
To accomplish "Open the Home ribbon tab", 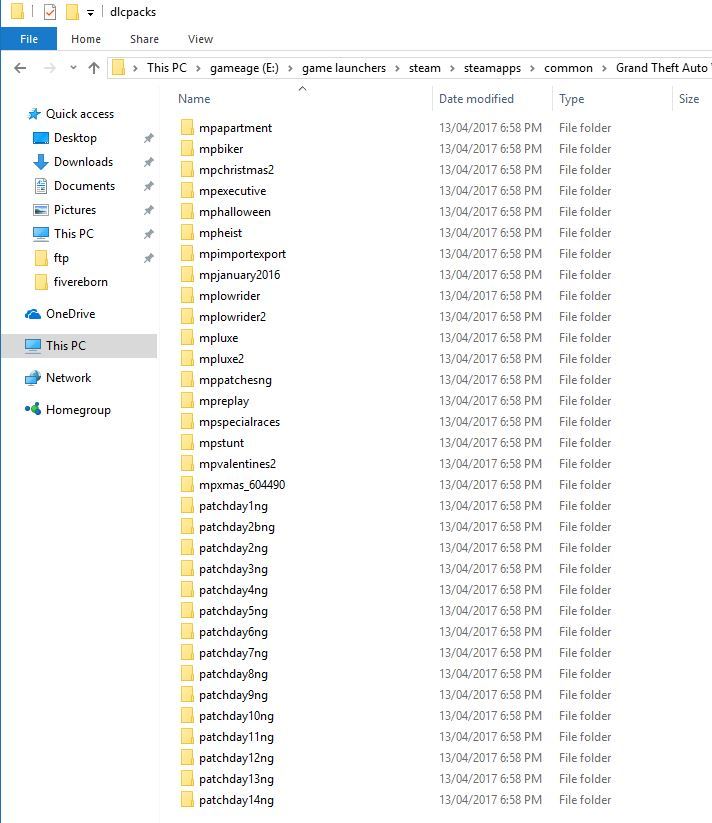I will coord(86,39).
